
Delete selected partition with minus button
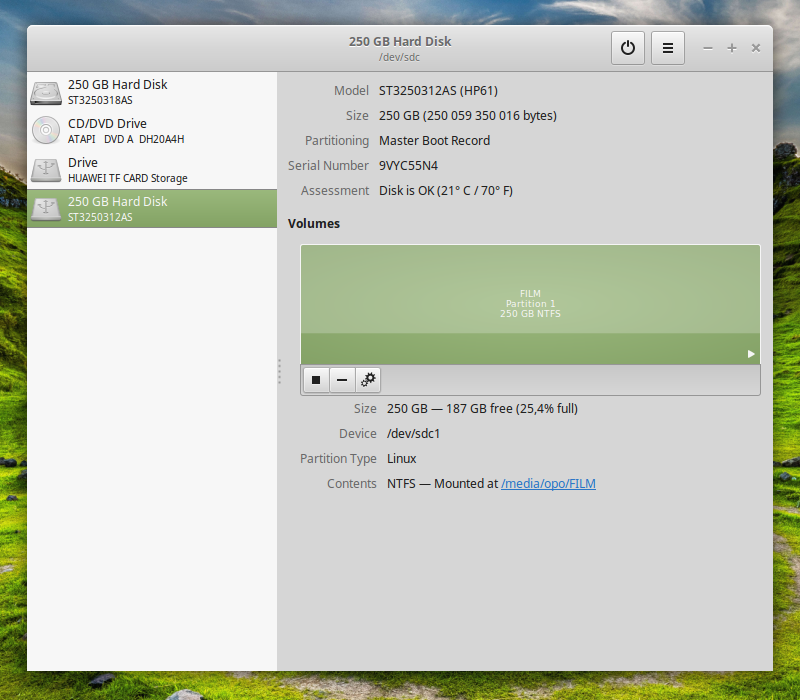pos(342,380)
